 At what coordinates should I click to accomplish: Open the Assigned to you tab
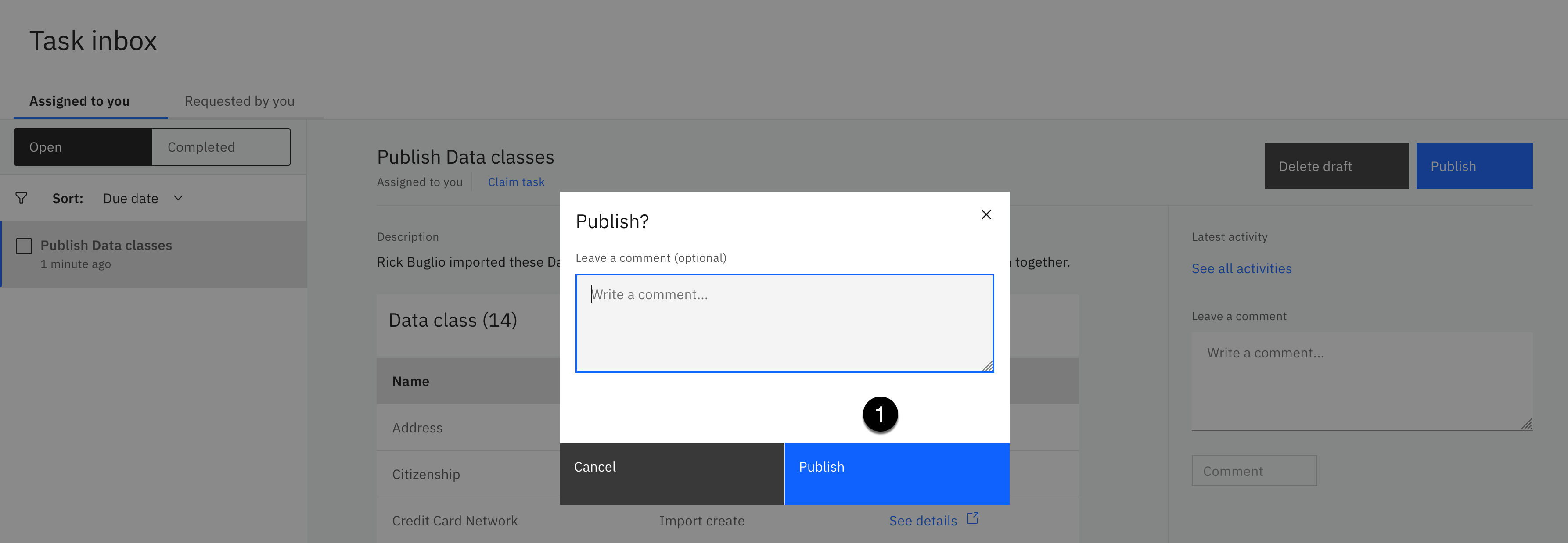[x=80, y=101]
